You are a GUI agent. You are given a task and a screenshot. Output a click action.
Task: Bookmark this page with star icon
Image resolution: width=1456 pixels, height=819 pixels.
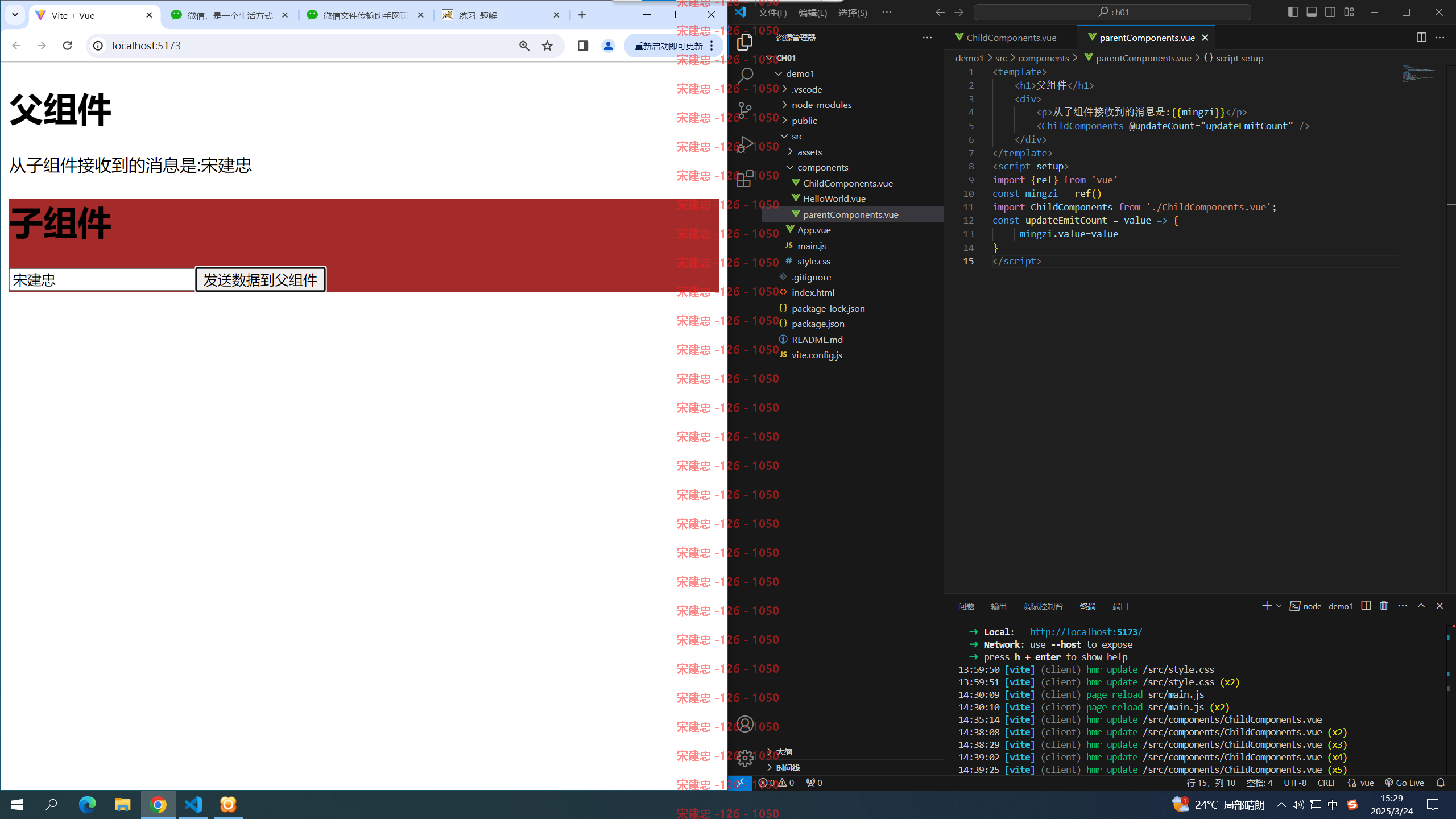pos(547,45)
